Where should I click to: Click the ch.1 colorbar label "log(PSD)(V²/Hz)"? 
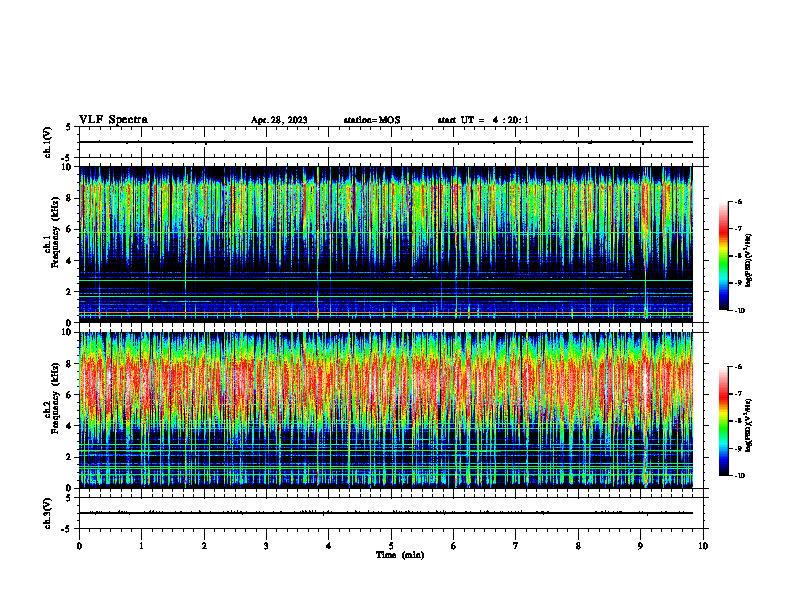coord(749,260)
